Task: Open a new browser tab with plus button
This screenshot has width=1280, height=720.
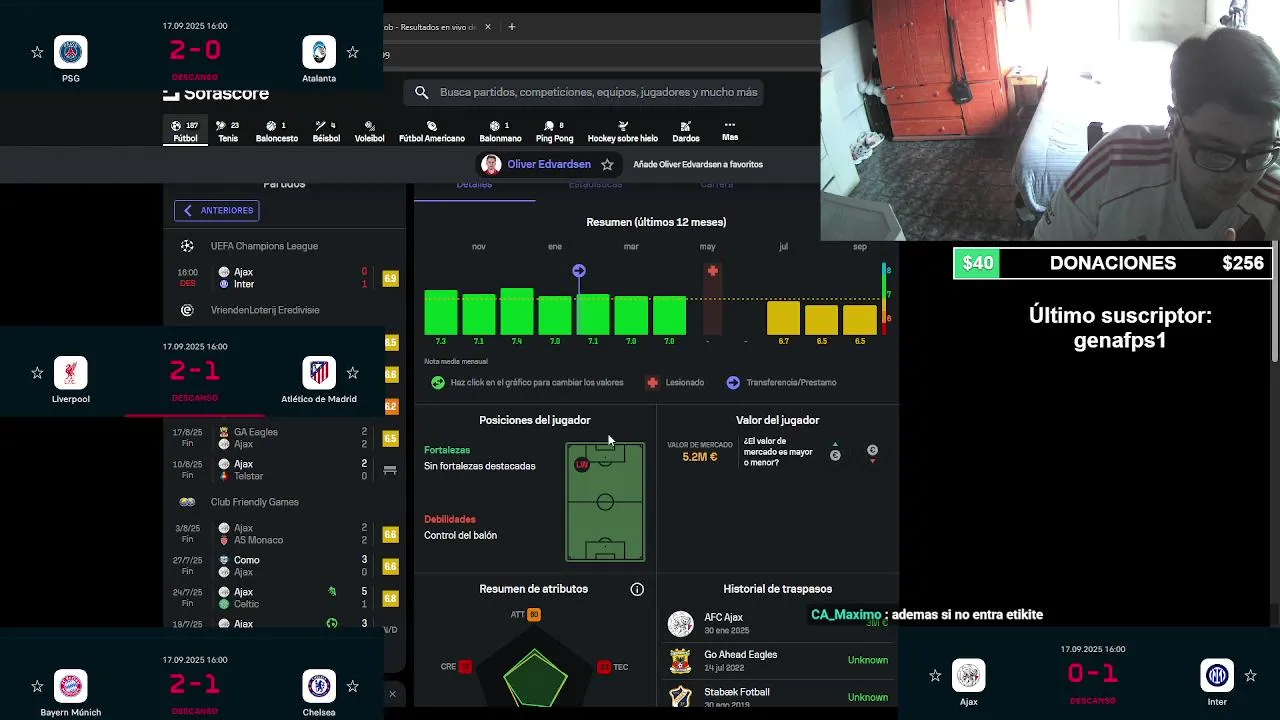Action: tap(511, 27)
